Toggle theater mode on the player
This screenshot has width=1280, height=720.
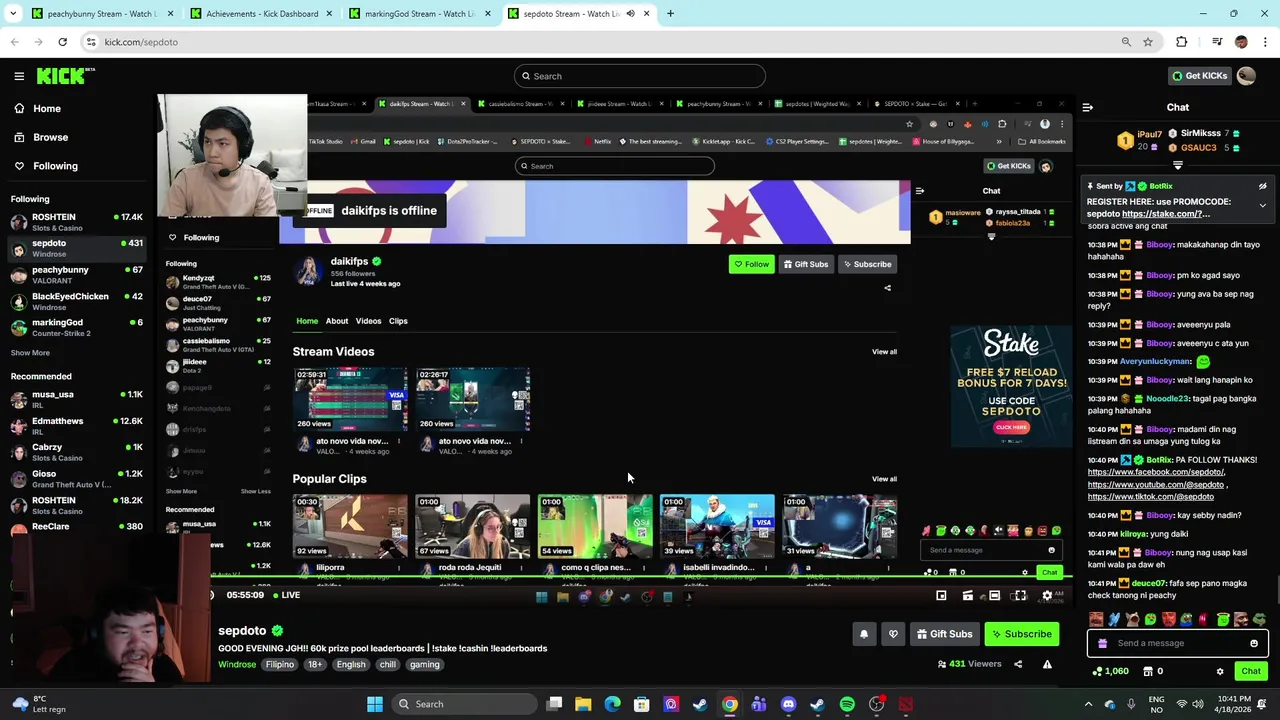point(994,596)
